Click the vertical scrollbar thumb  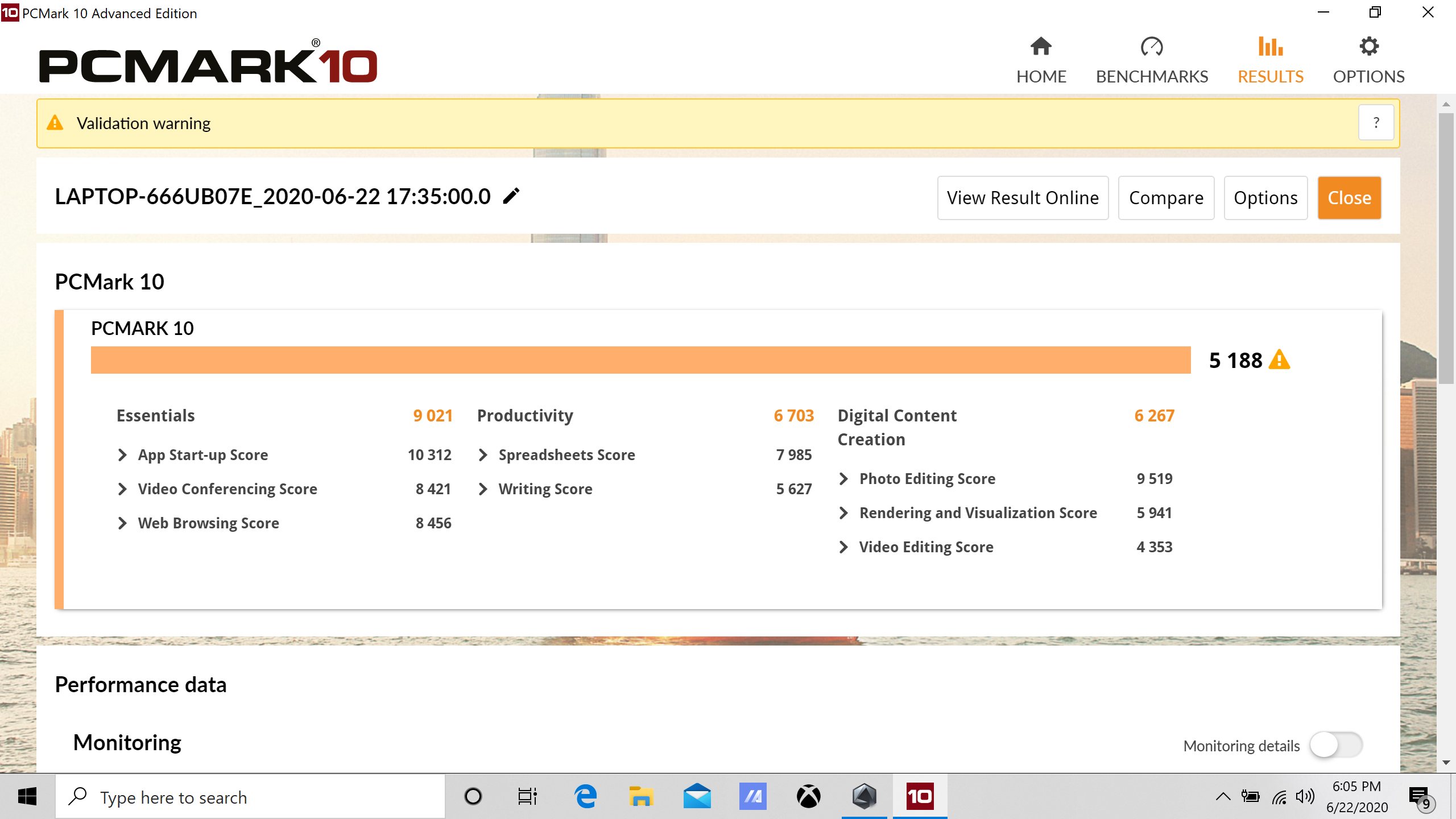(1446, 248)
